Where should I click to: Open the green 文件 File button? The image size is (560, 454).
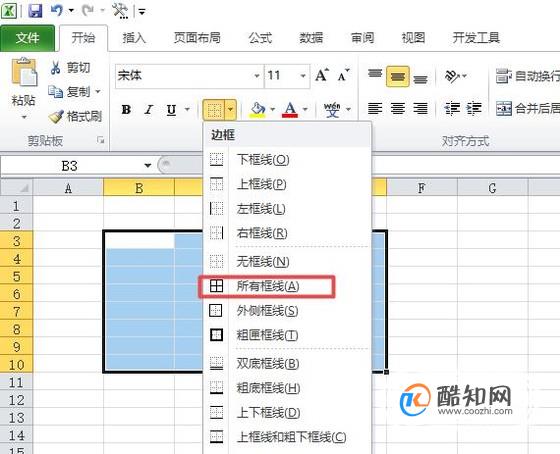point(28,38)
